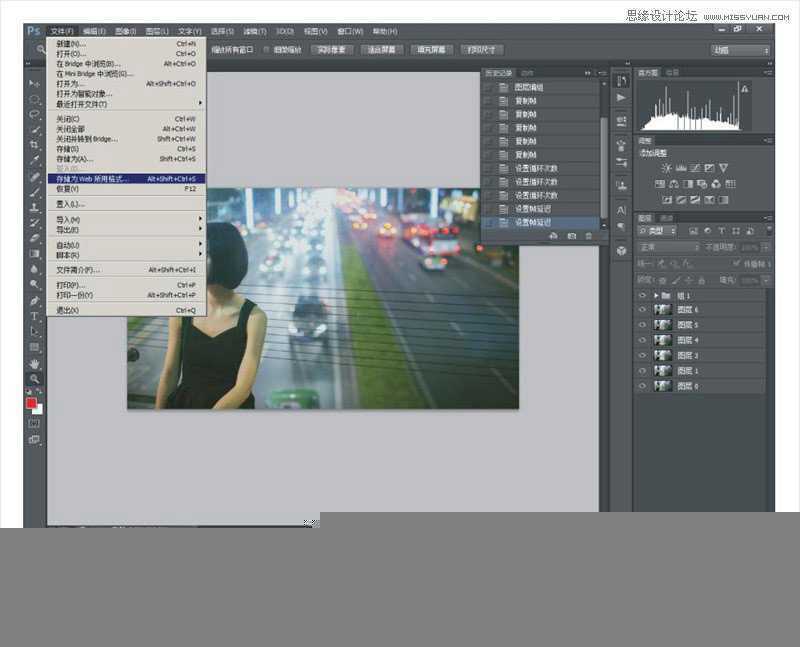Click the lock all padlock icon in Layers

tap(702, 280)
